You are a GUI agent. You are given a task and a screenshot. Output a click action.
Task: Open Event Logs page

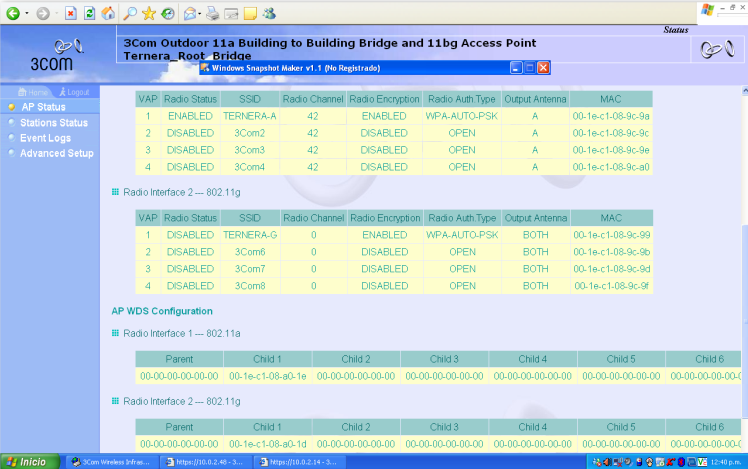[45, 138]
